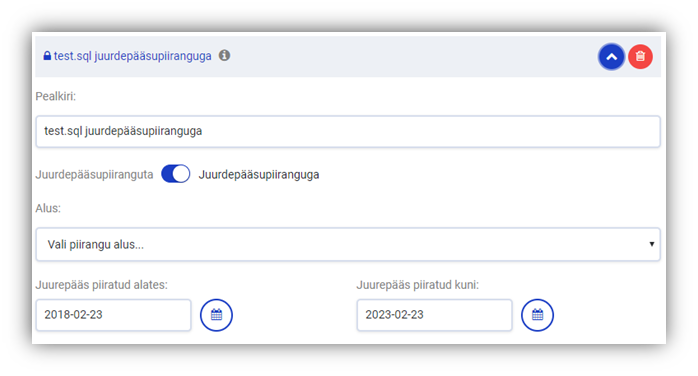Click the Alus label
Viewport: 698px width, 376px height.
click(48, 208)
